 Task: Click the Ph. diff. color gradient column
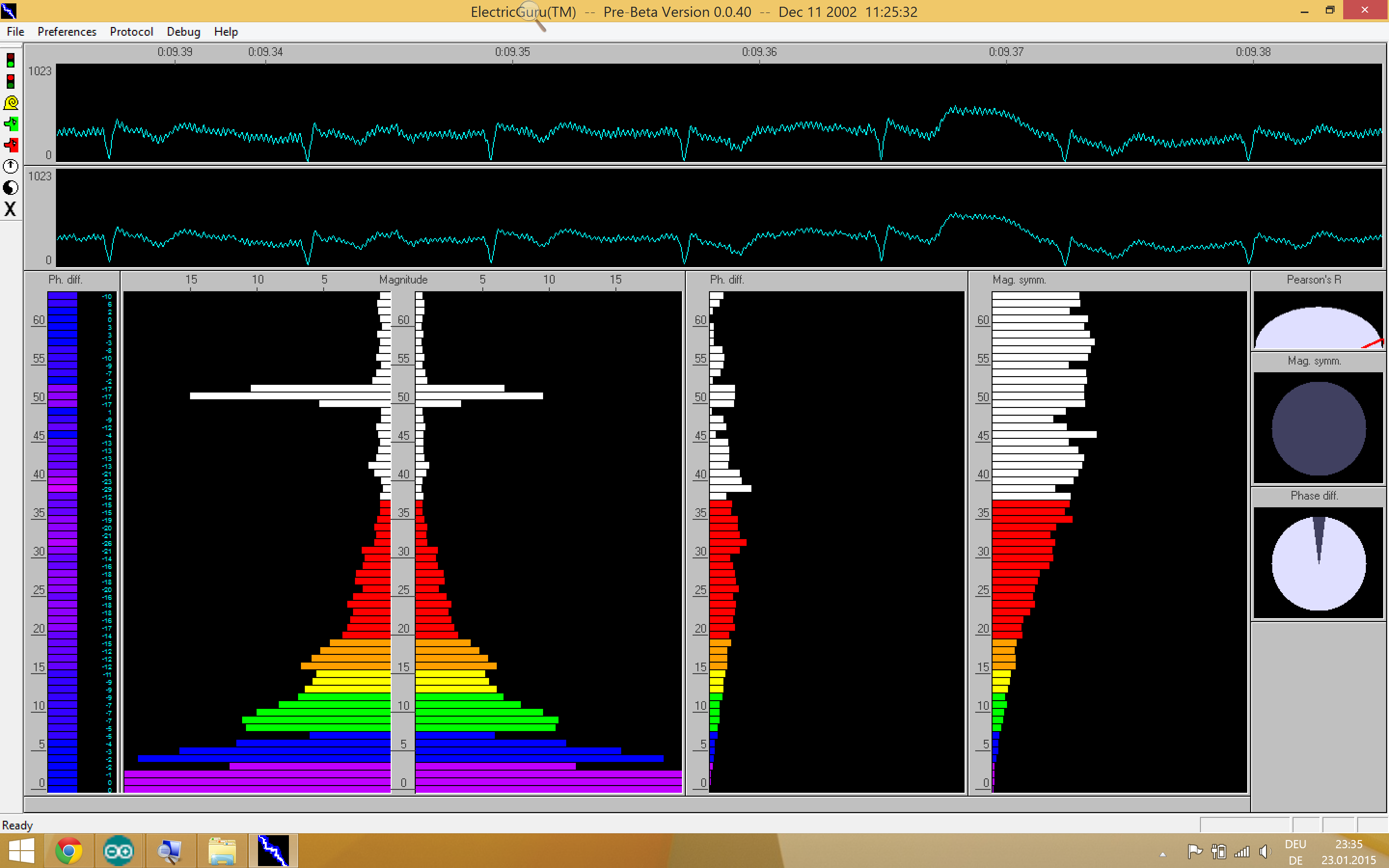point(62,540)
